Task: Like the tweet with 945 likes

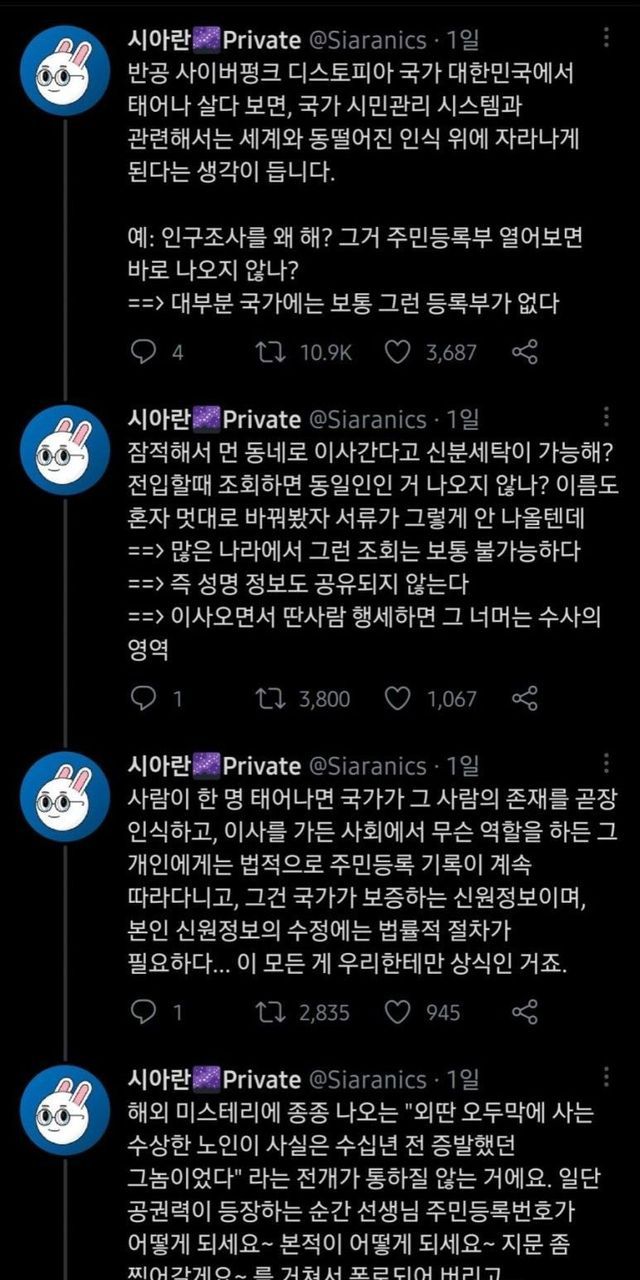Action: tap(398, 1012)
